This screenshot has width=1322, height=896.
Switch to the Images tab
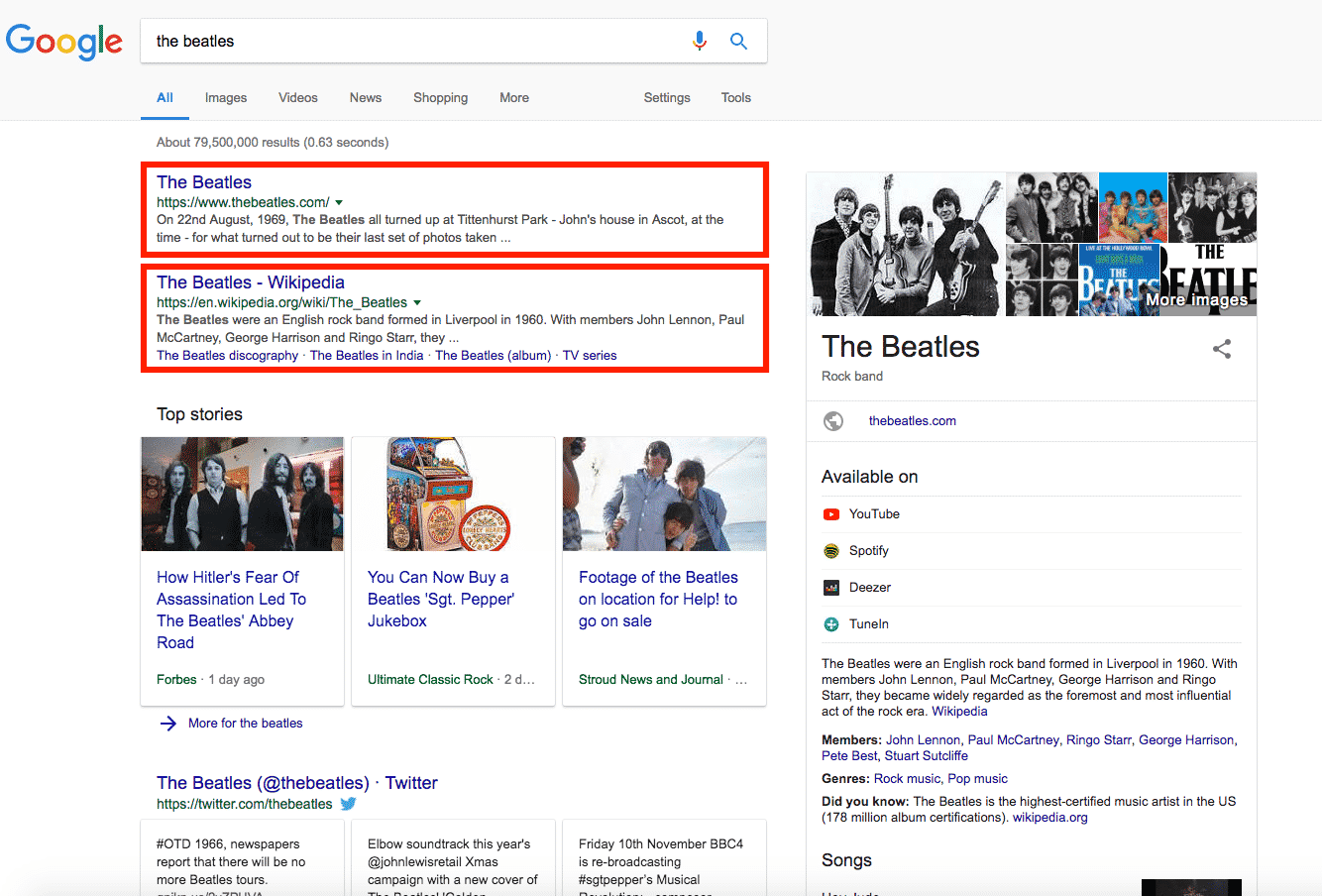coord(226,98)
